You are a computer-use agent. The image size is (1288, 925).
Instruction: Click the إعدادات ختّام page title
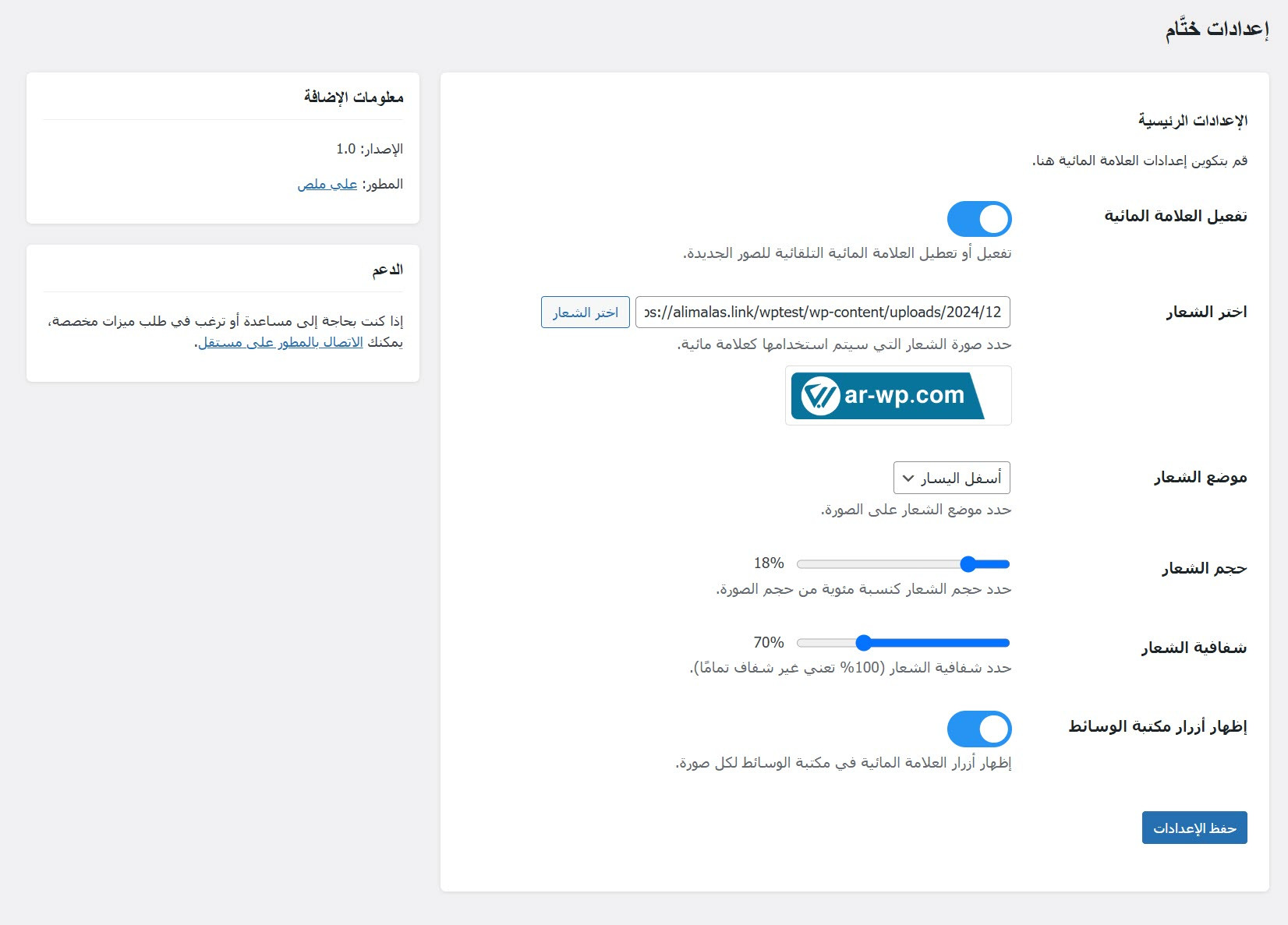coord(1216,30)
